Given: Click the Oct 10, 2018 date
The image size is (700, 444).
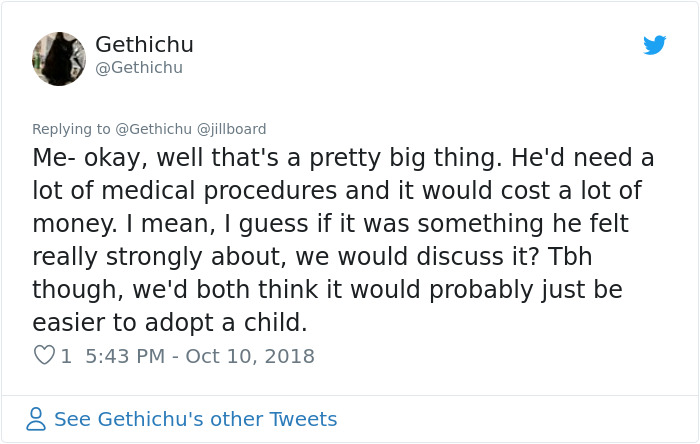Looking at the screenshot, I should [250, 356].
